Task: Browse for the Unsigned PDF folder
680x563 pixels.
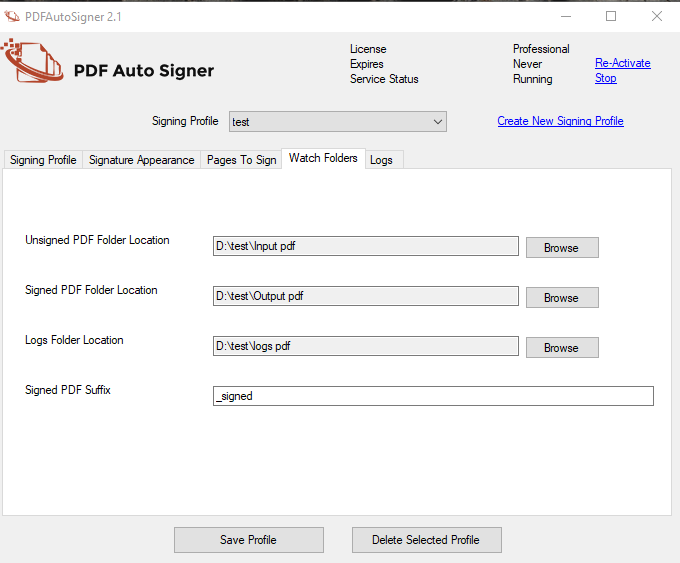Action: point(561,248)
